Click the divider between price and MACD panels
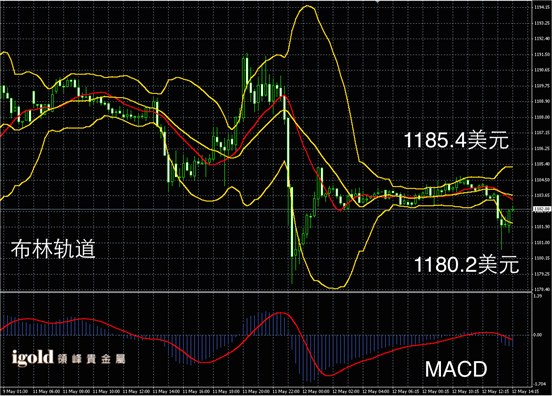The image size is (552, 396). [265, 292]
